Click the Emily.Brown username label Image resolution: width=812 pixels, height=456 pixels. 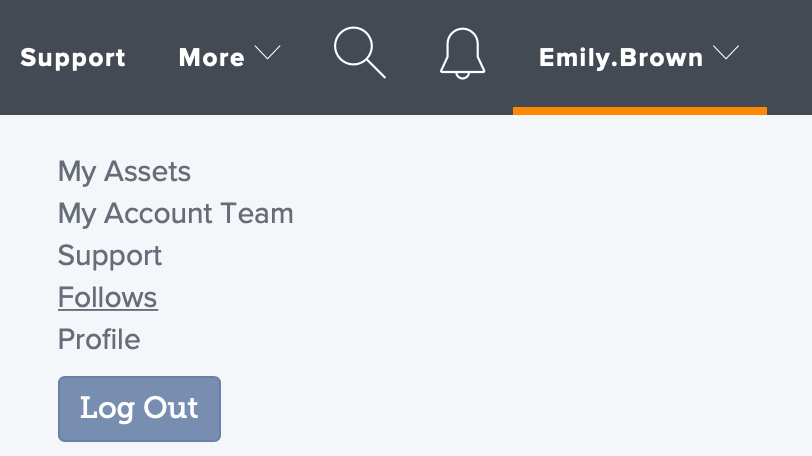(621, 57)
